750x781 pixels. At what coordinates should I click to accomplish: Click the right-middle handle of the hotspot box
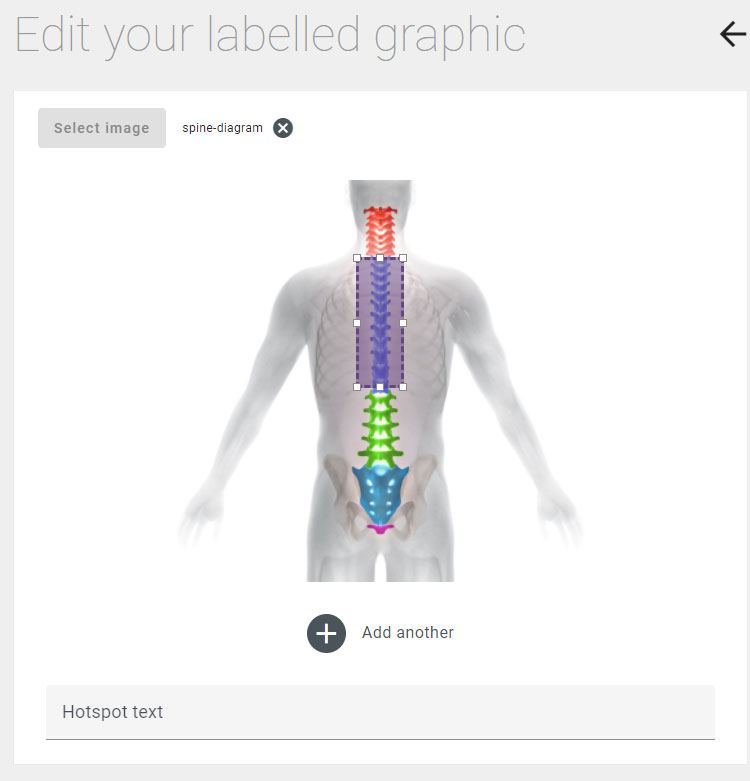tap(403, 323)
